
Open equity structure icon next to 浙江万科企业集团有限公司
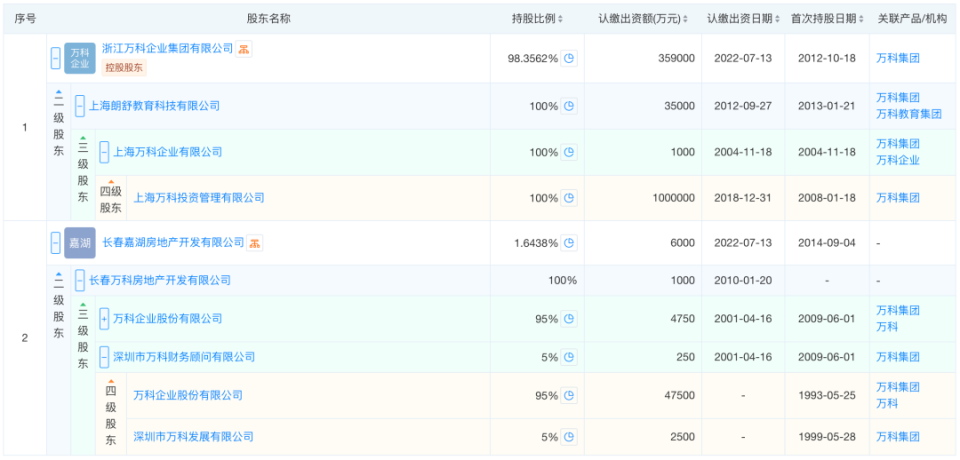[x=244, y=49]
